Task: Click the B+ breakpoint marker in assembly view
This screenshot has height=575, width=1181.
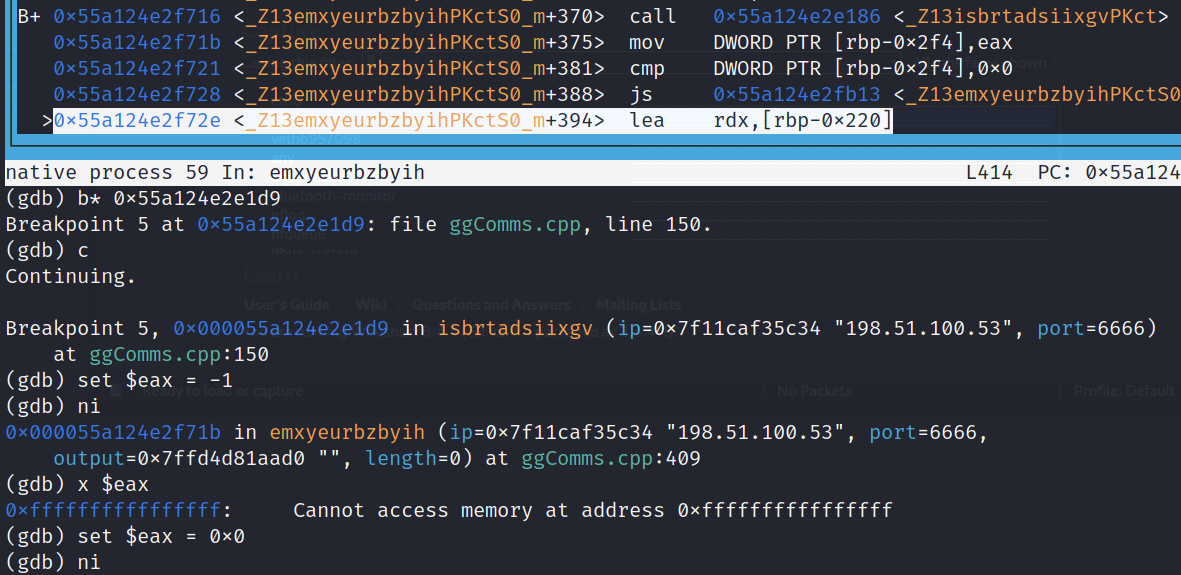Action: coord(29,17)
